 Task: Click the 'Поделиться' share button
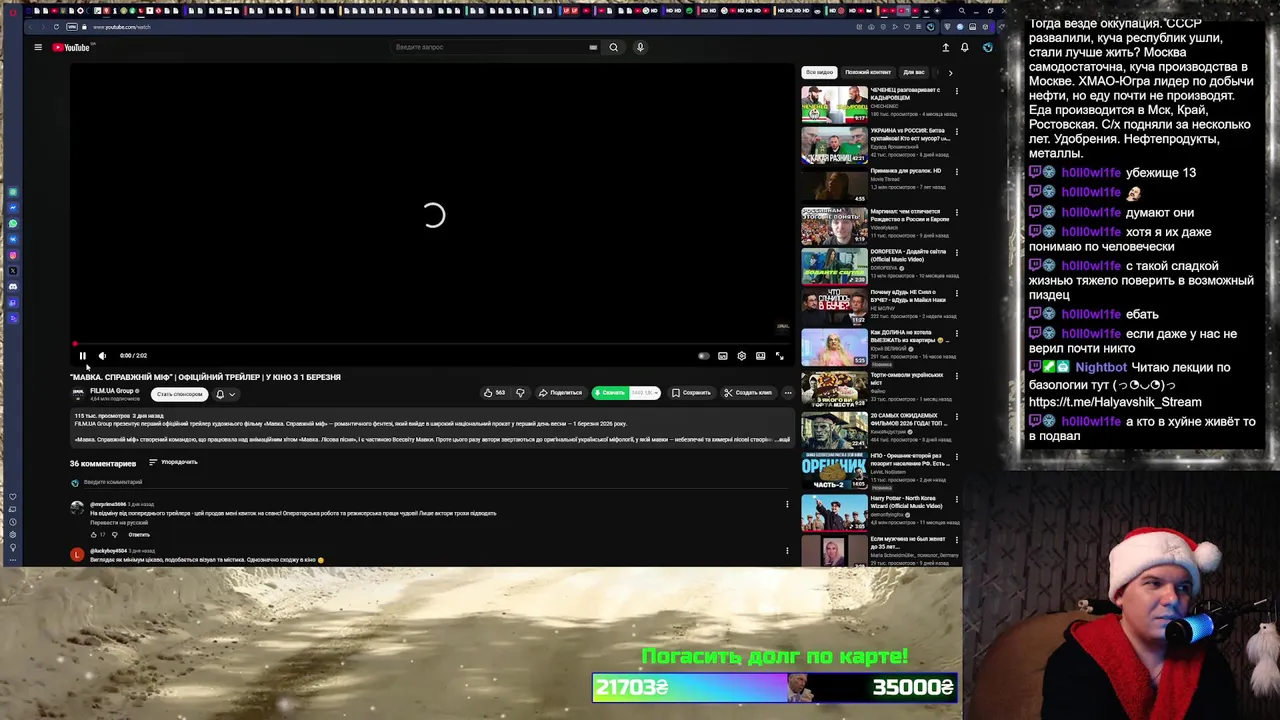tap(560, 393)
